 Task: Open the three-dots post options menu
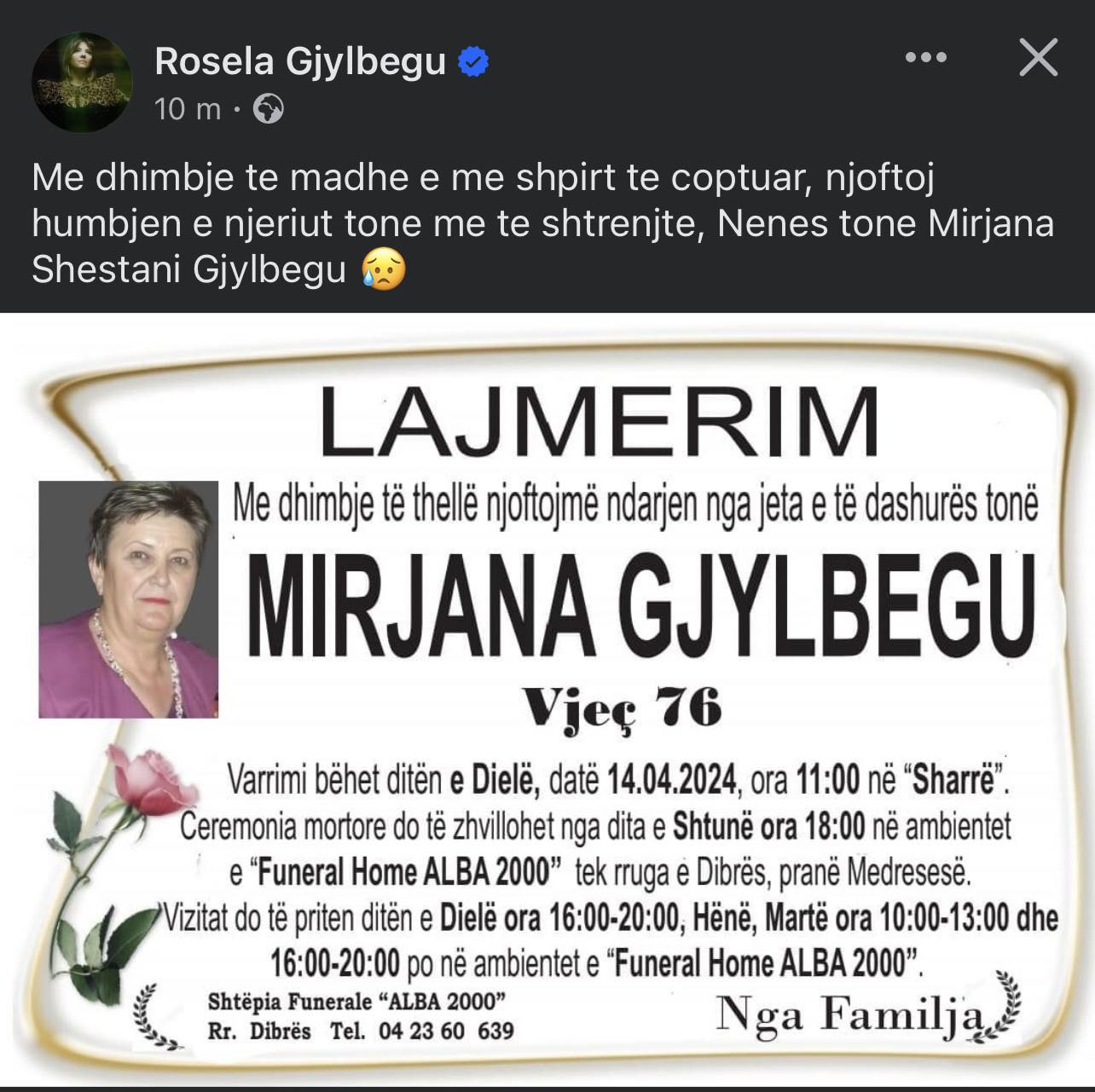coord(926,57)
